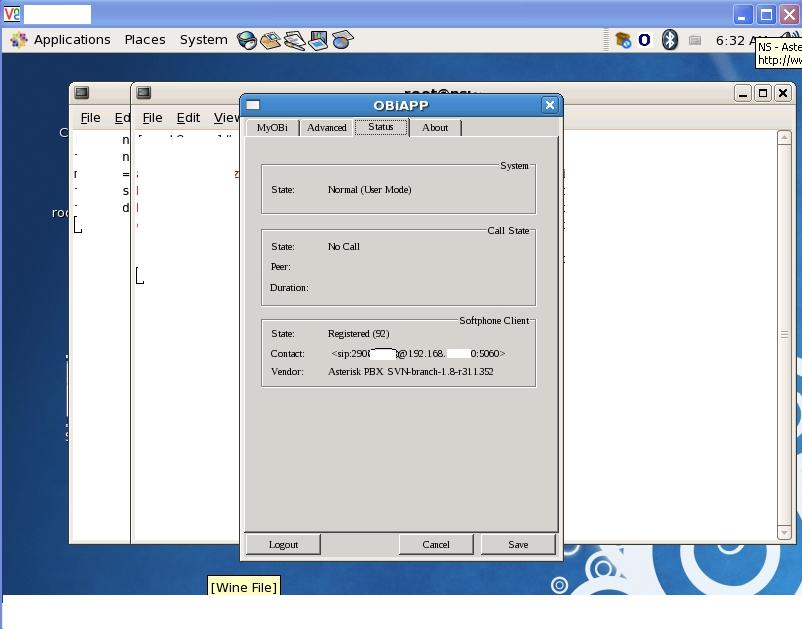Click the panel clock showing 6:32
This screenshot has width=802, height=629.
tap(735, 40)
